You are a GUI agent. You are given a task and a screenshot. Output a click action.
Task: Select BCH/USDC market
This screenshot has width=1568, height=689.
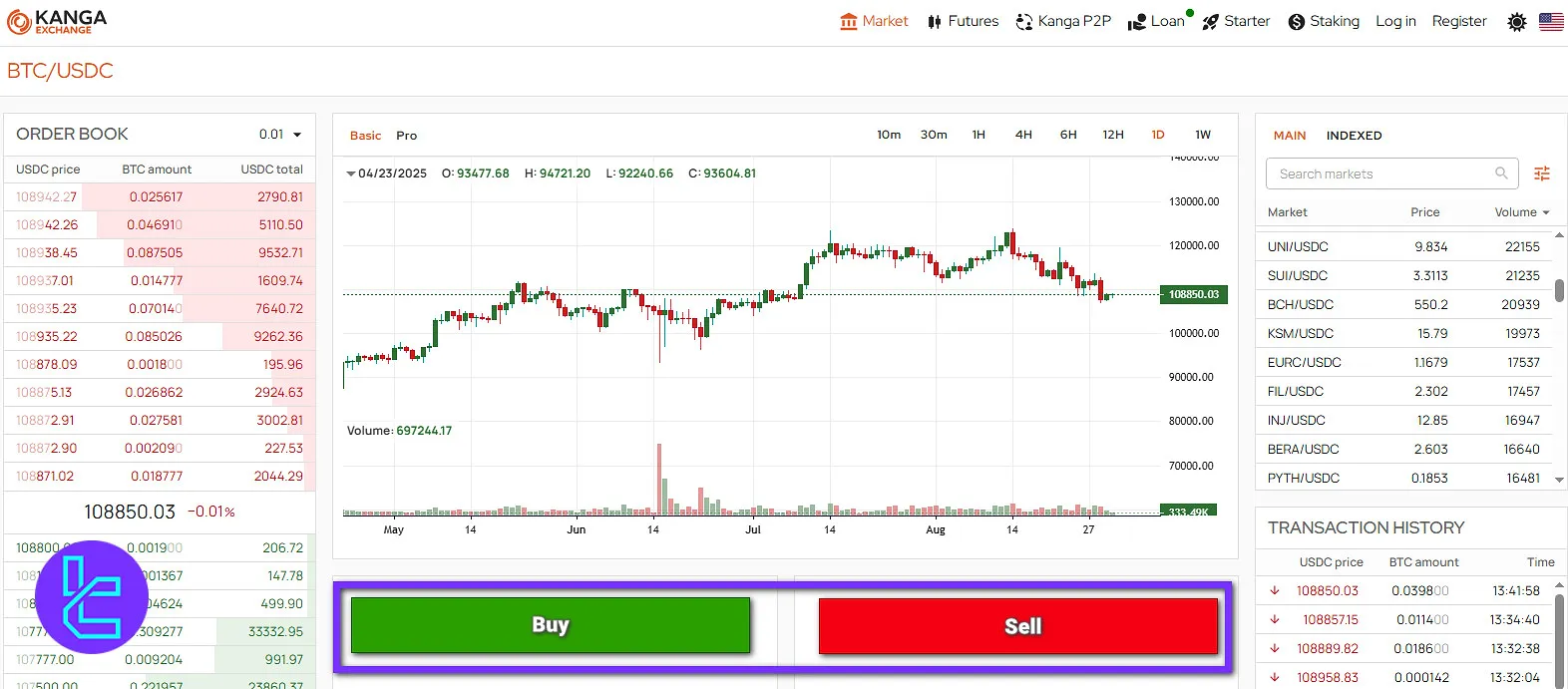[1403, 304]
